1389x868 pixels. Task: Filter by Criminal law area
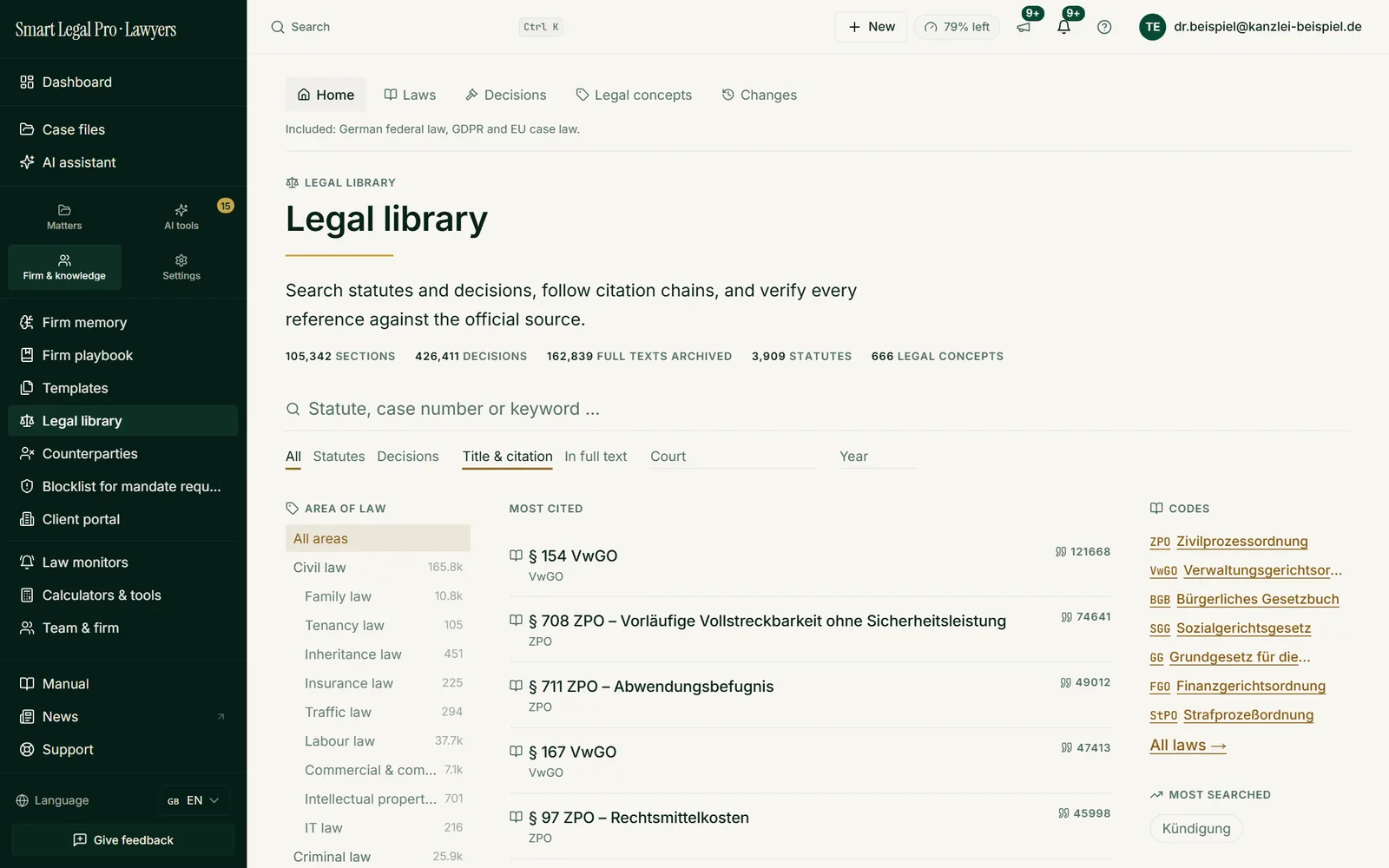[x=378, y=857]
